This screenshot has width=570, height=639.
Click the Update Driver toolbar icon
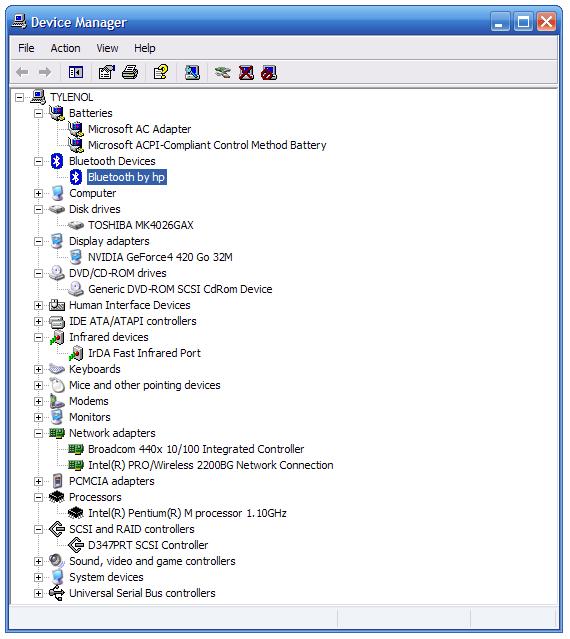(x=222, y=73)
